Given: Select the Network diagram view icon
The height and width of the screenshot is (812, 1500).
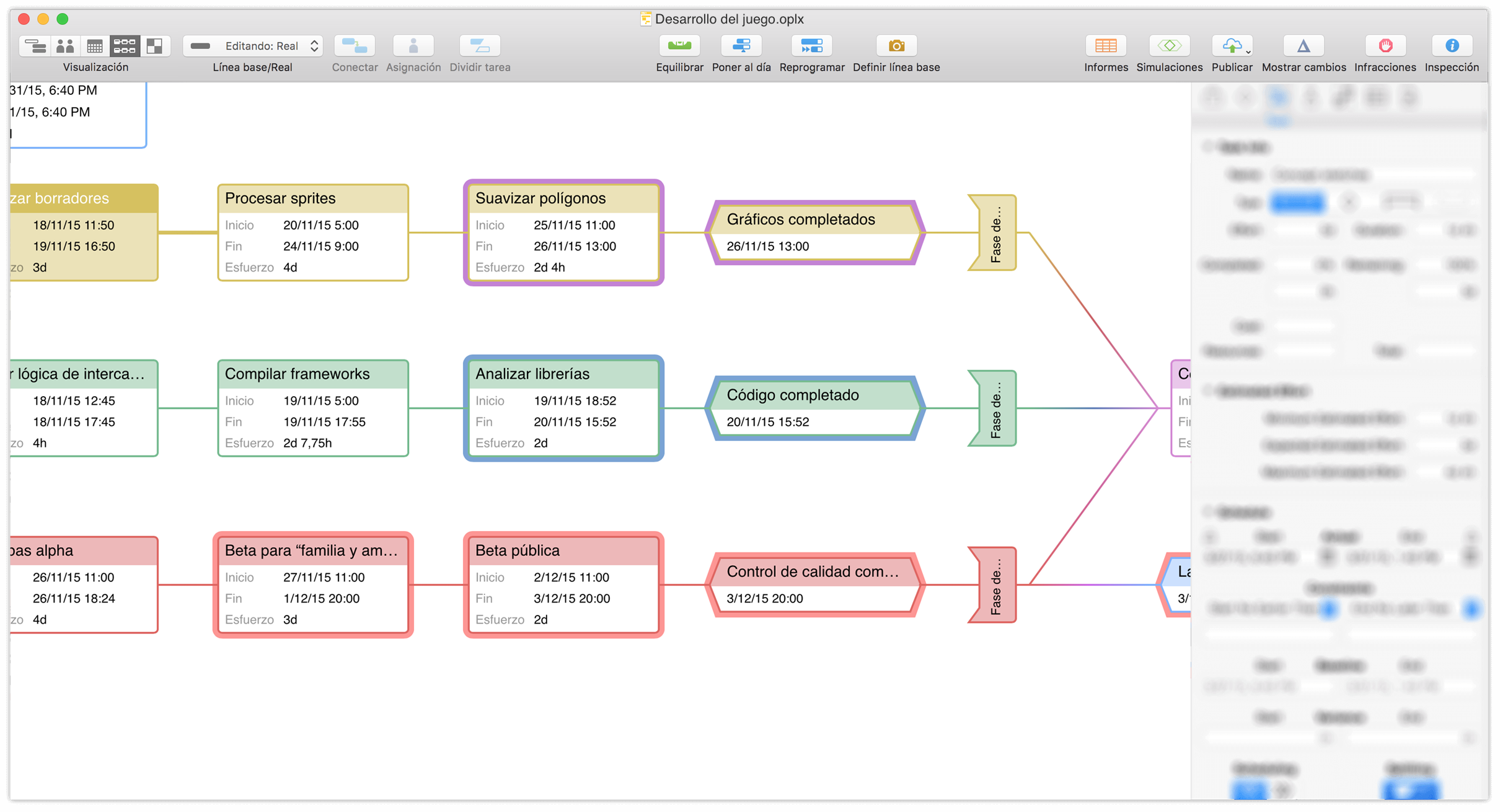Looking at the screenshot, I should (125, 46).
